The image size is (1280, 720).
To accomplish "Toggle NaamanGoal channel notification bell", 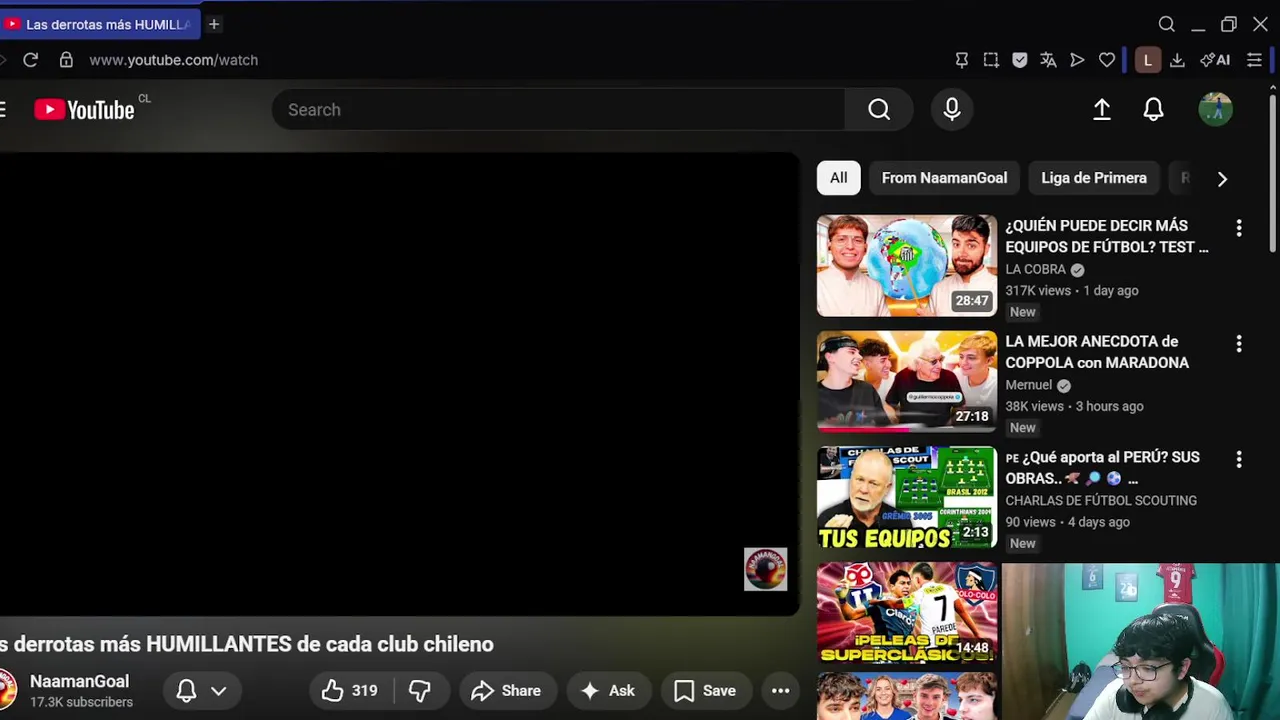I will 186,690.
